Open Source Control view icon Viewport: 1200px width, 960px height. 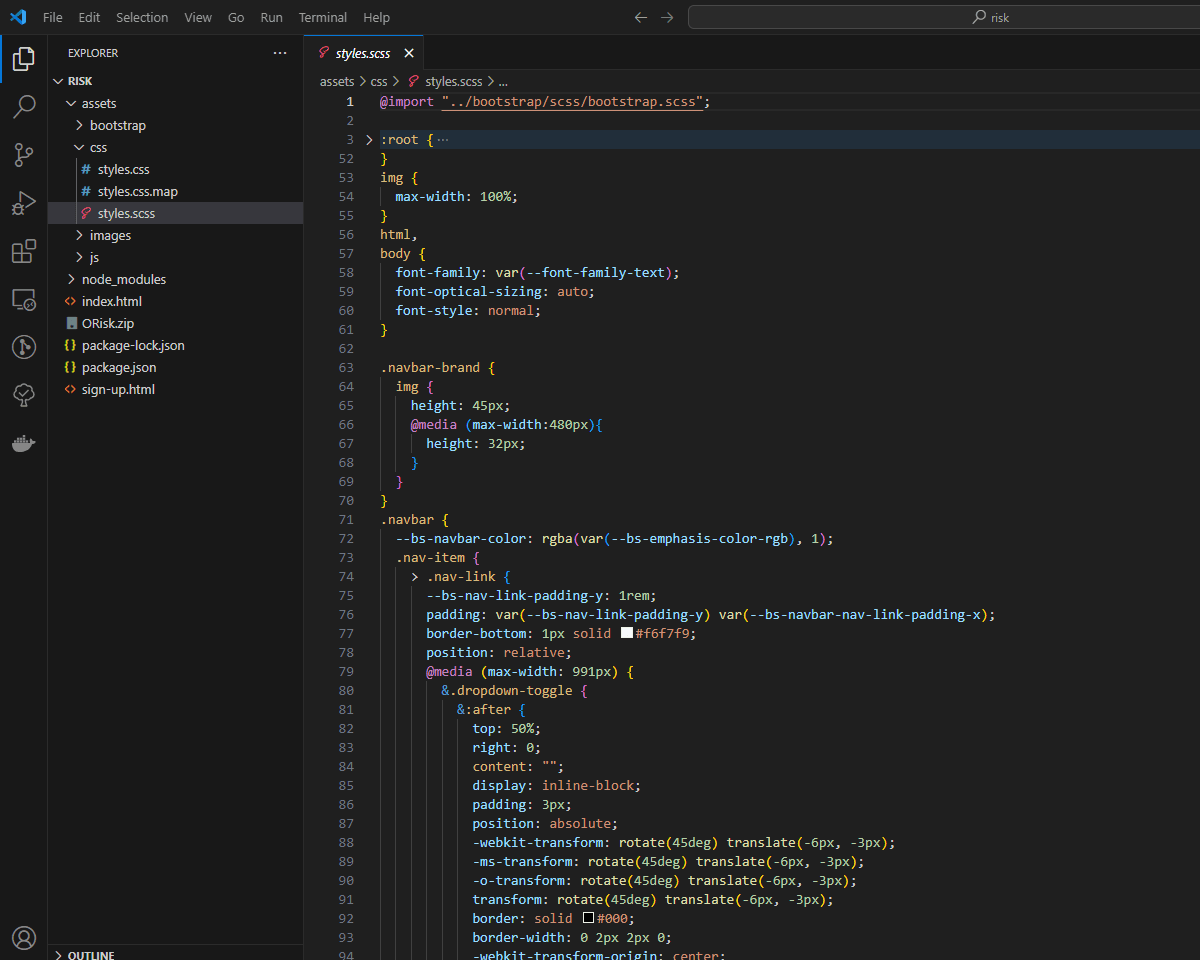tap(24, 155)
